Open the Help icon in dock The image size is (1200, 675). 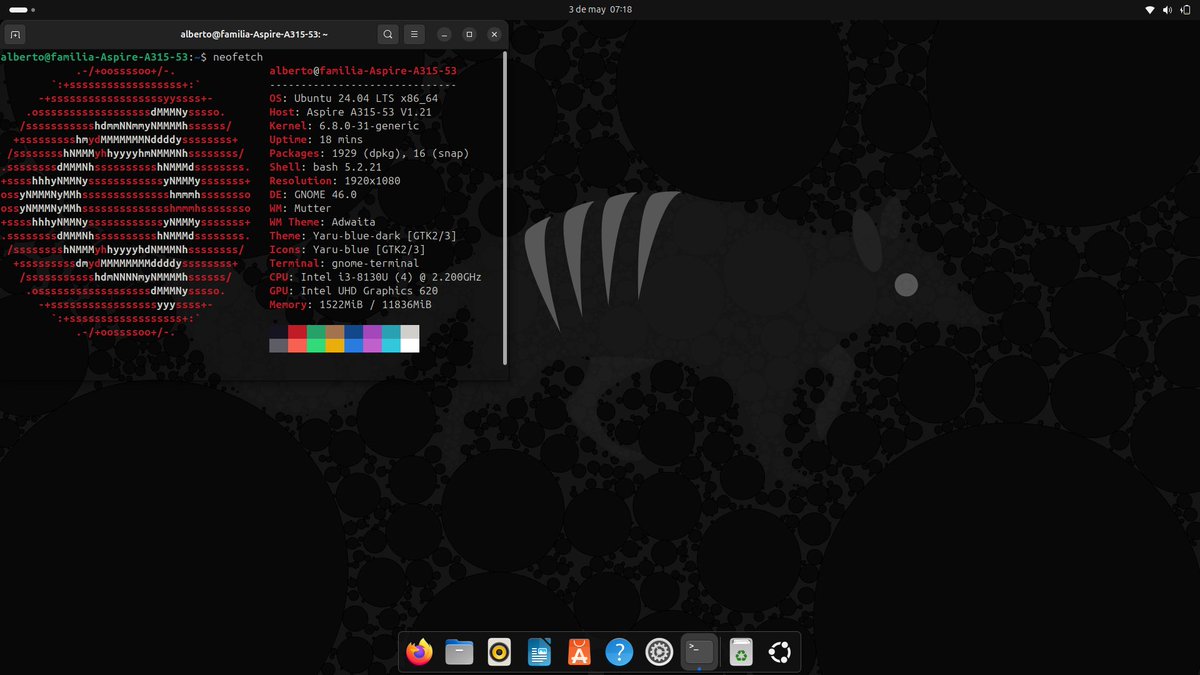(x=619, y=653)
